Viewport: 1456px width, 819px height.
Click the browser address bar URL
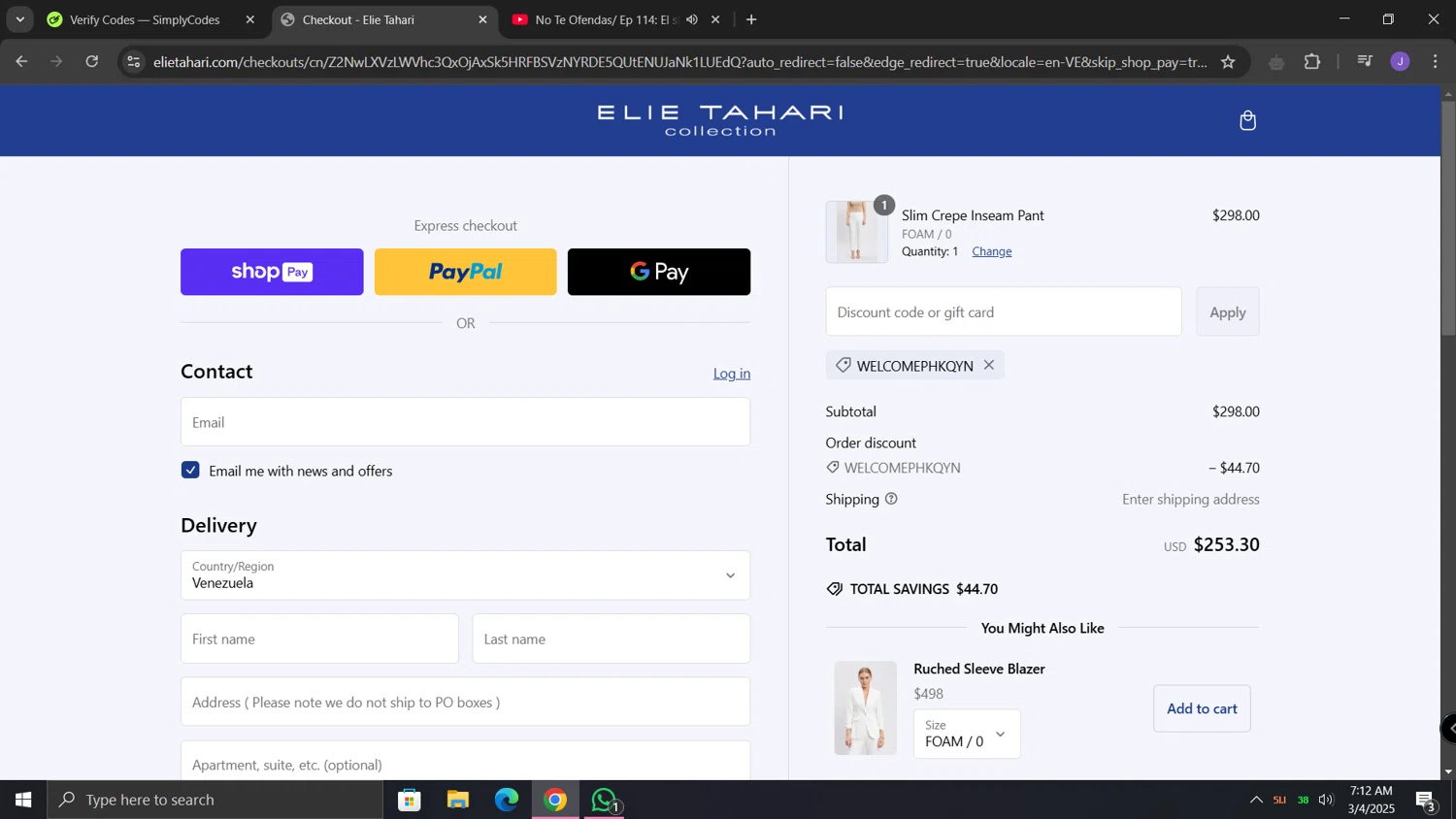(x=679, y=62)
